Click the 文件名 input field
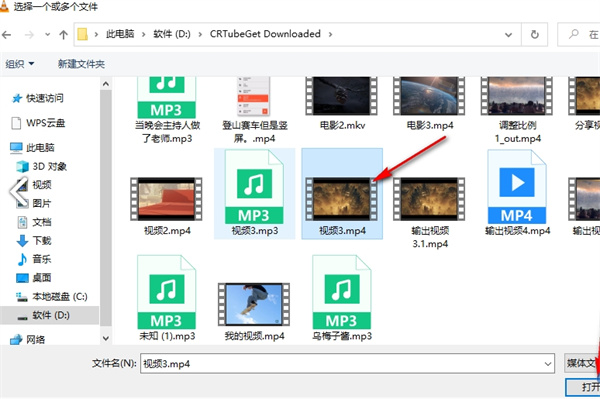This screenshot has height=399, width=600. click(x=342, y=363)
